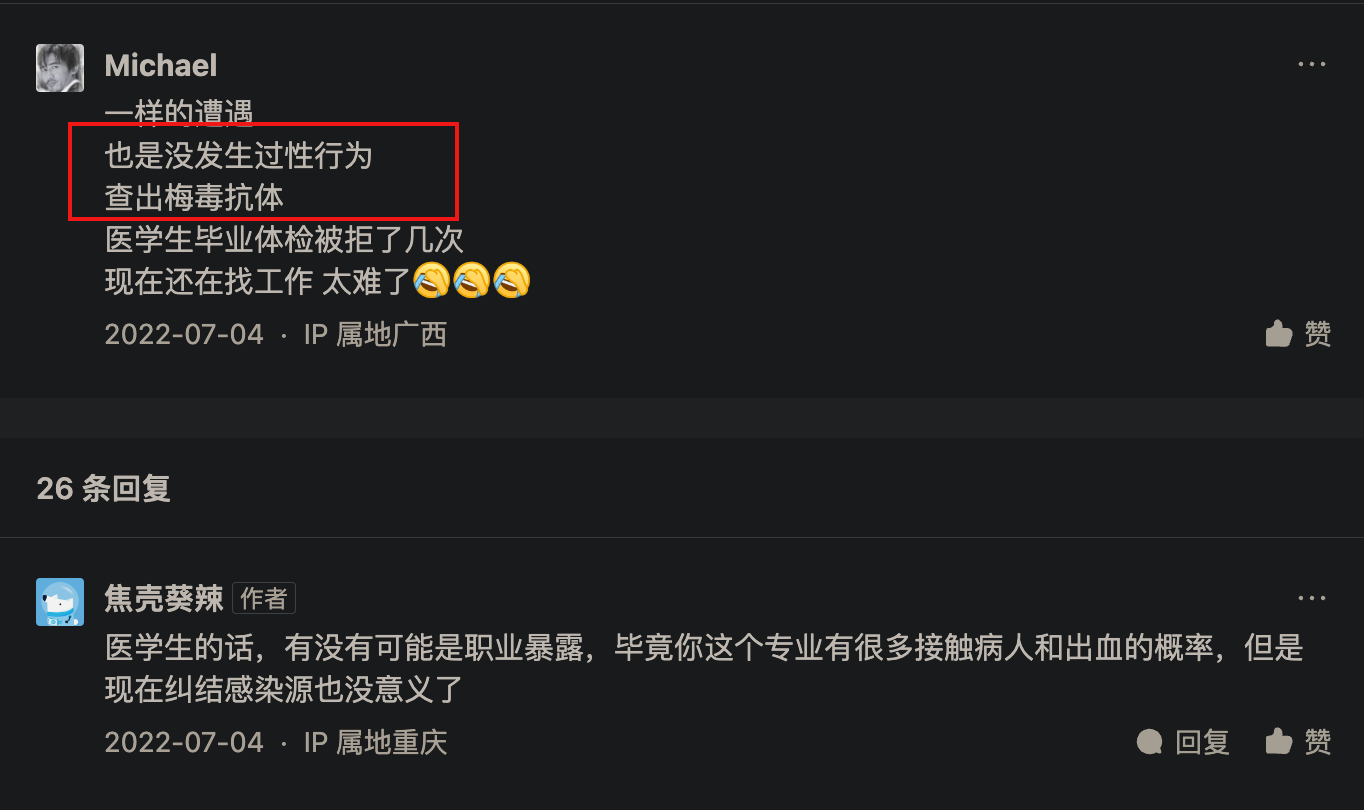Click 赞 label on Michael's comment
This screenshot has height=810, width=1364.
[x=1318, y=333]
